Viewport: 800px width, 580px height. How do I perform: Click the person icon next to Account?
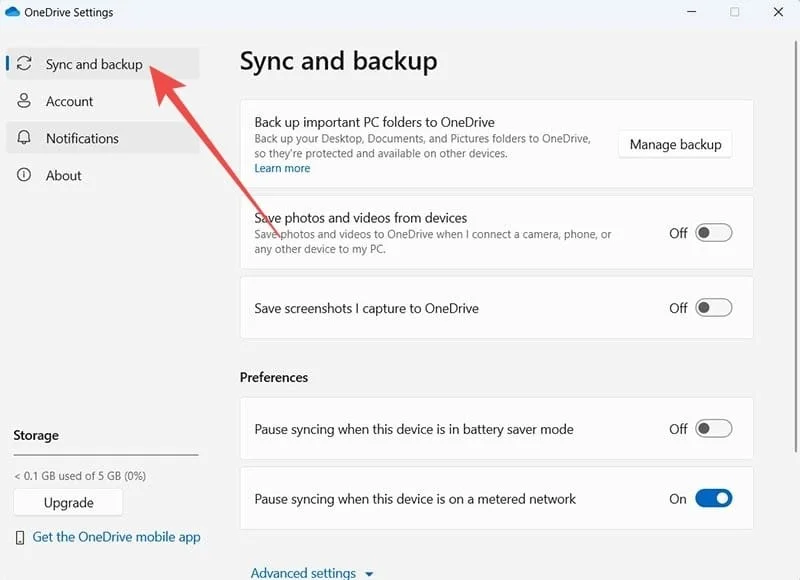(x=23, y=100)
